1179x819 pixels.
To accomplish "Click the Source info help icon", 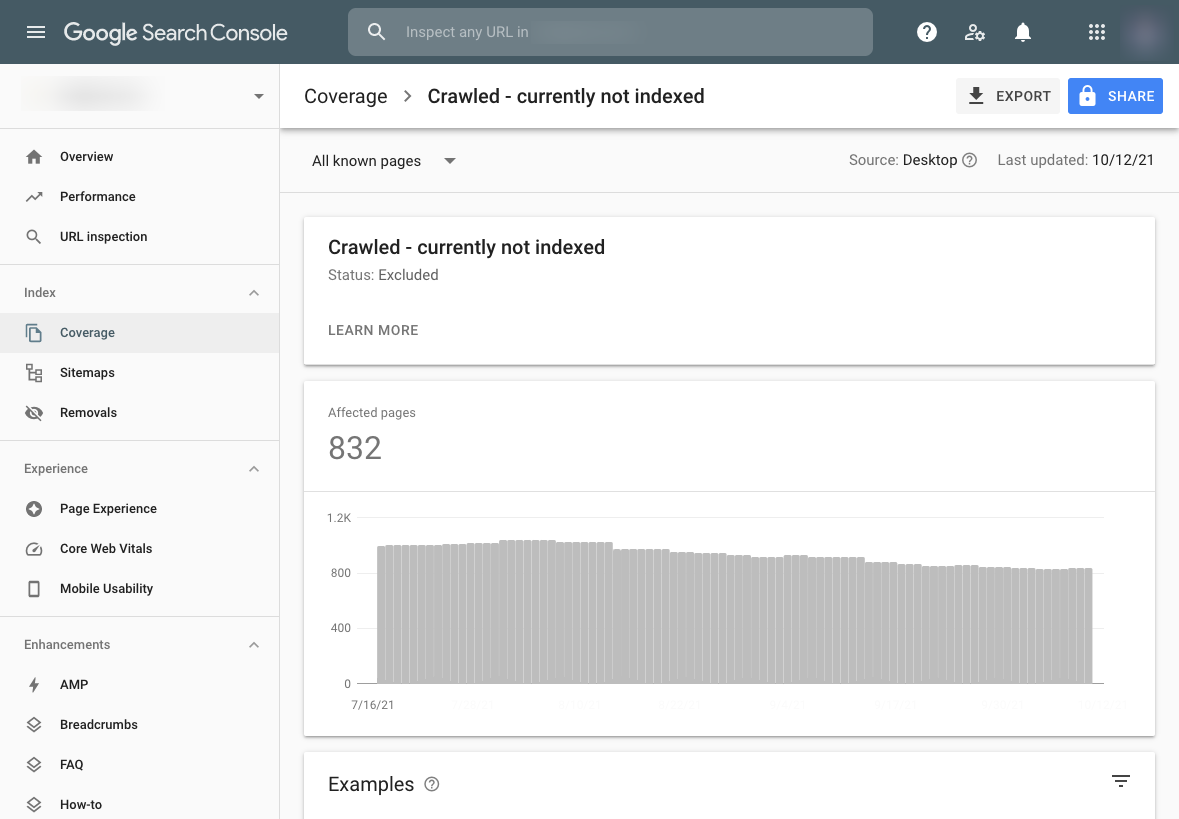I will tap(969, 161).
